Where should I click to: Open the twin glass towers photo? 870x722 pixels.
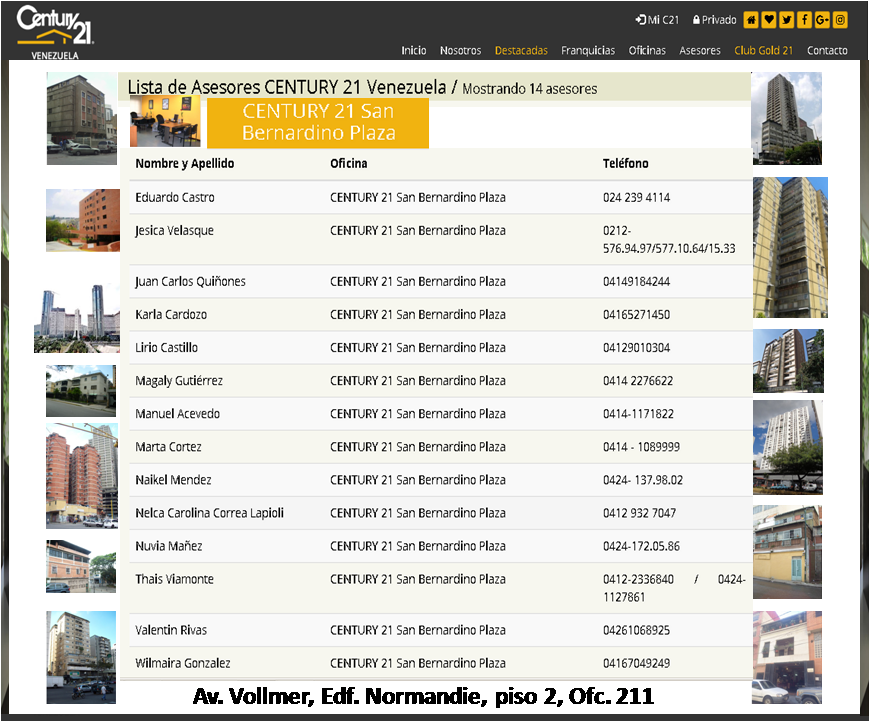77,318
